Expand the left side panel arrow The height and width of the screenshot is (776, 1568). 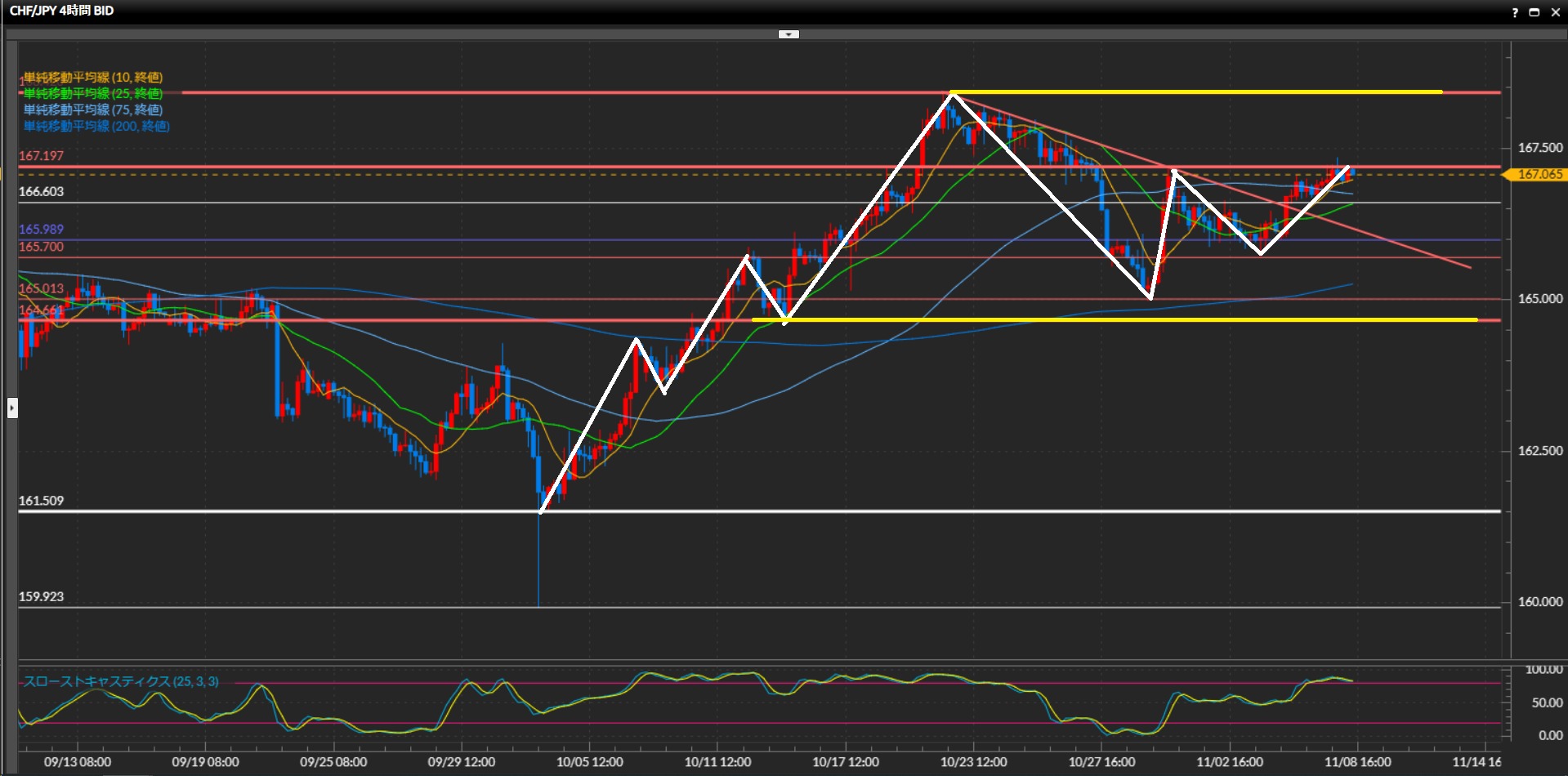(x=12, y=407)
